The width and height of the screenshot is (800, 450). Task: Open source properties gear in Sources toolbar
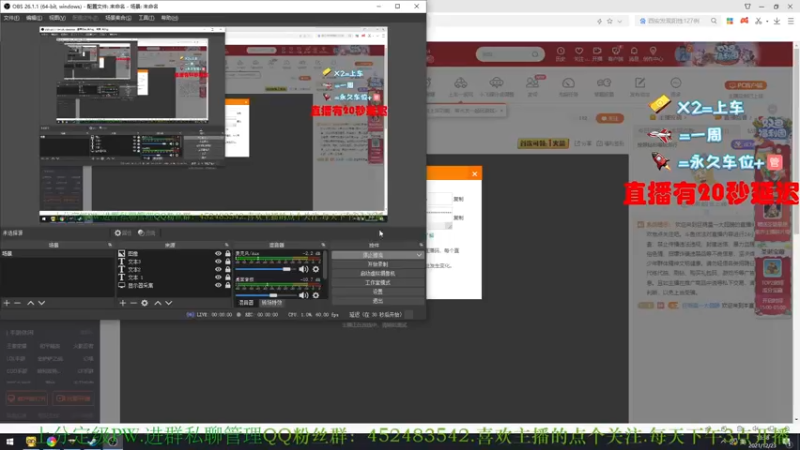(x=145, y=303)
